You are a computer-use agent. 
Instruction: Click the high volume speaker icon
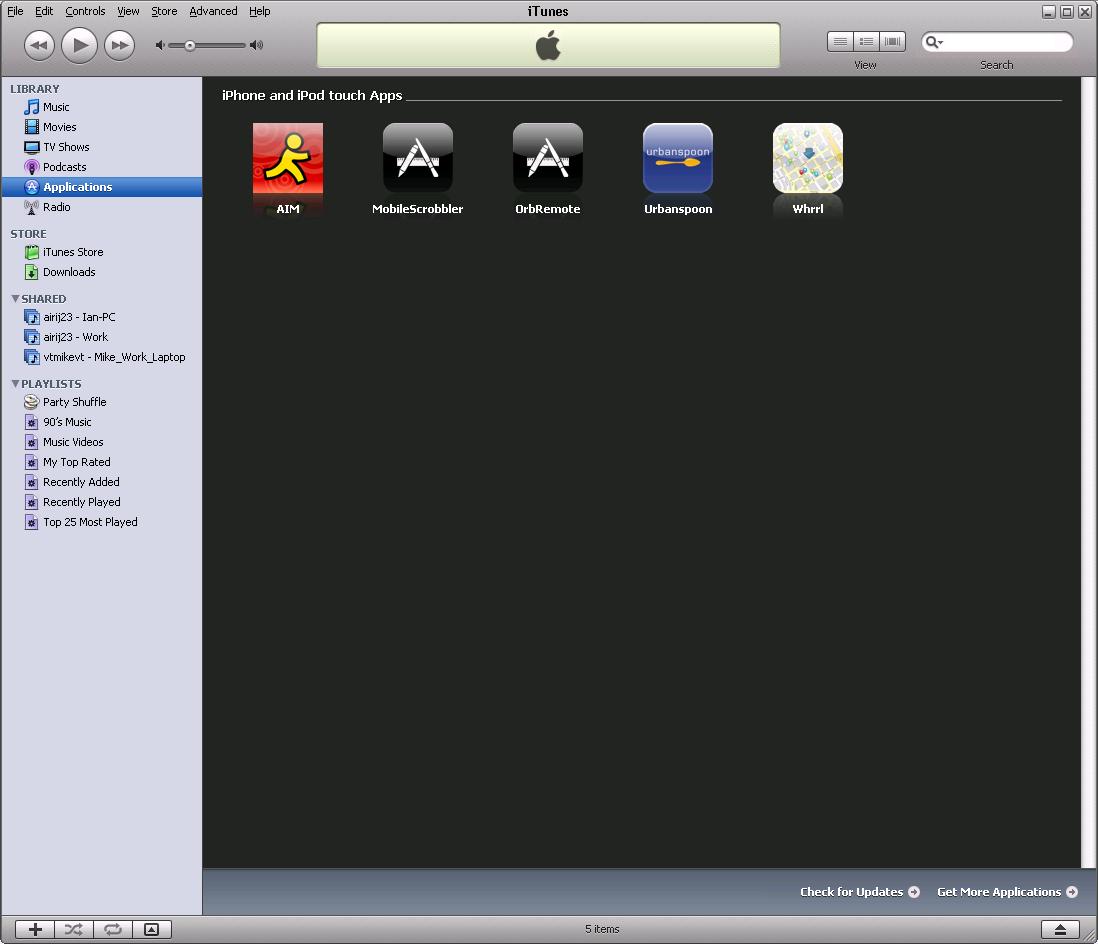[257, 46]
